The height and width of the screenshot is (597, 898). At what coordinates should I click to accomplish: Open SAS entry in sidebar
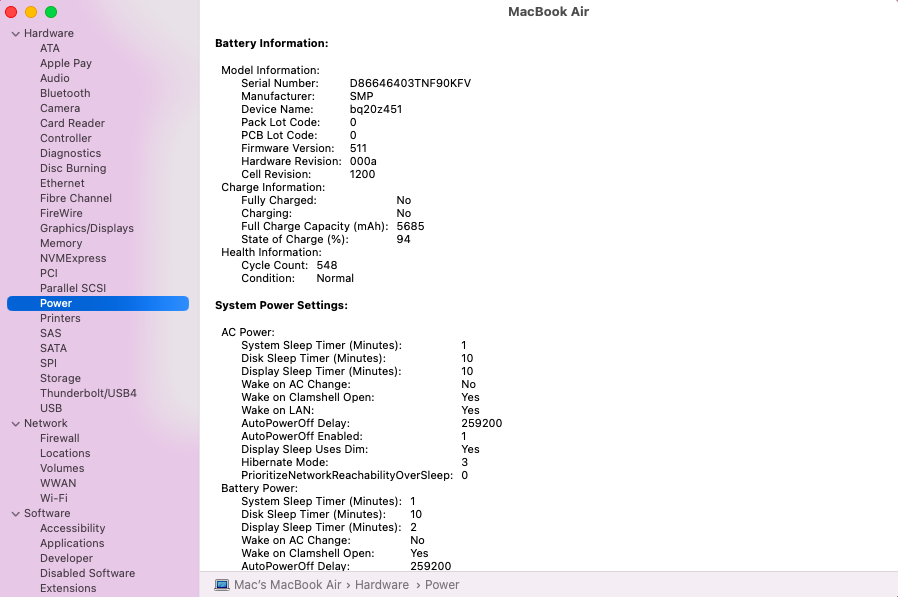(50, 333)
